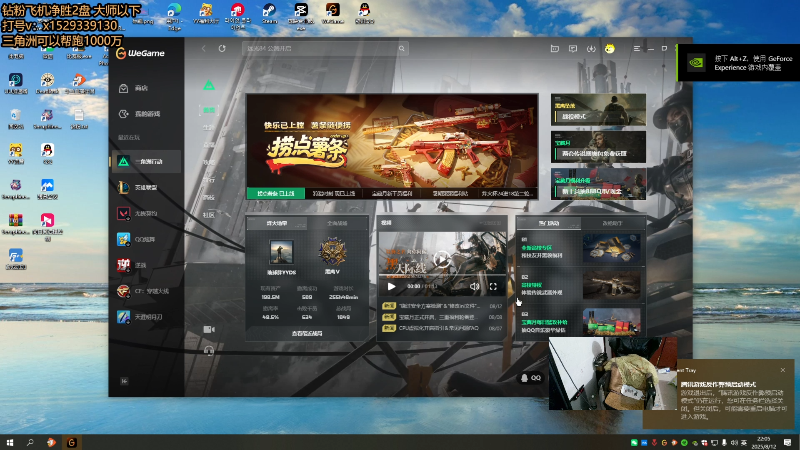Open the bottom right promo card with red containers
The width and height of the screenshot is (800, 450).
598,184
